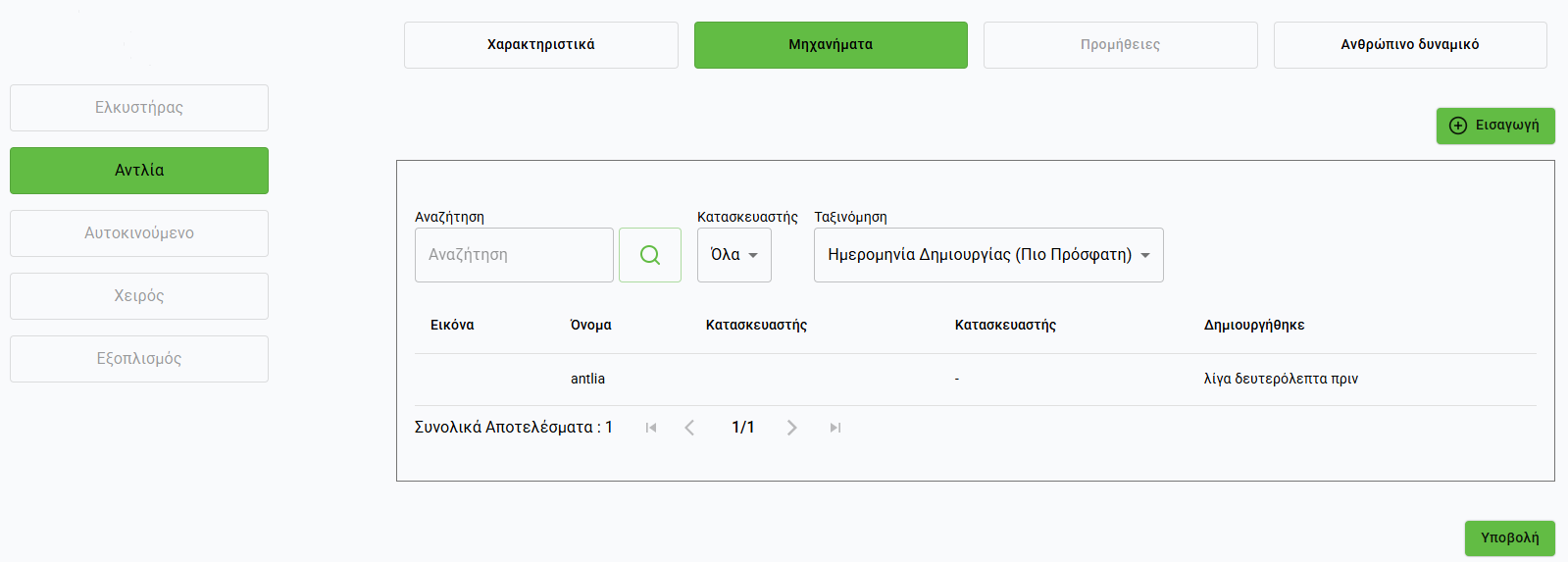Select Ελκυστήρας in the sidebar

click(139, 108)
